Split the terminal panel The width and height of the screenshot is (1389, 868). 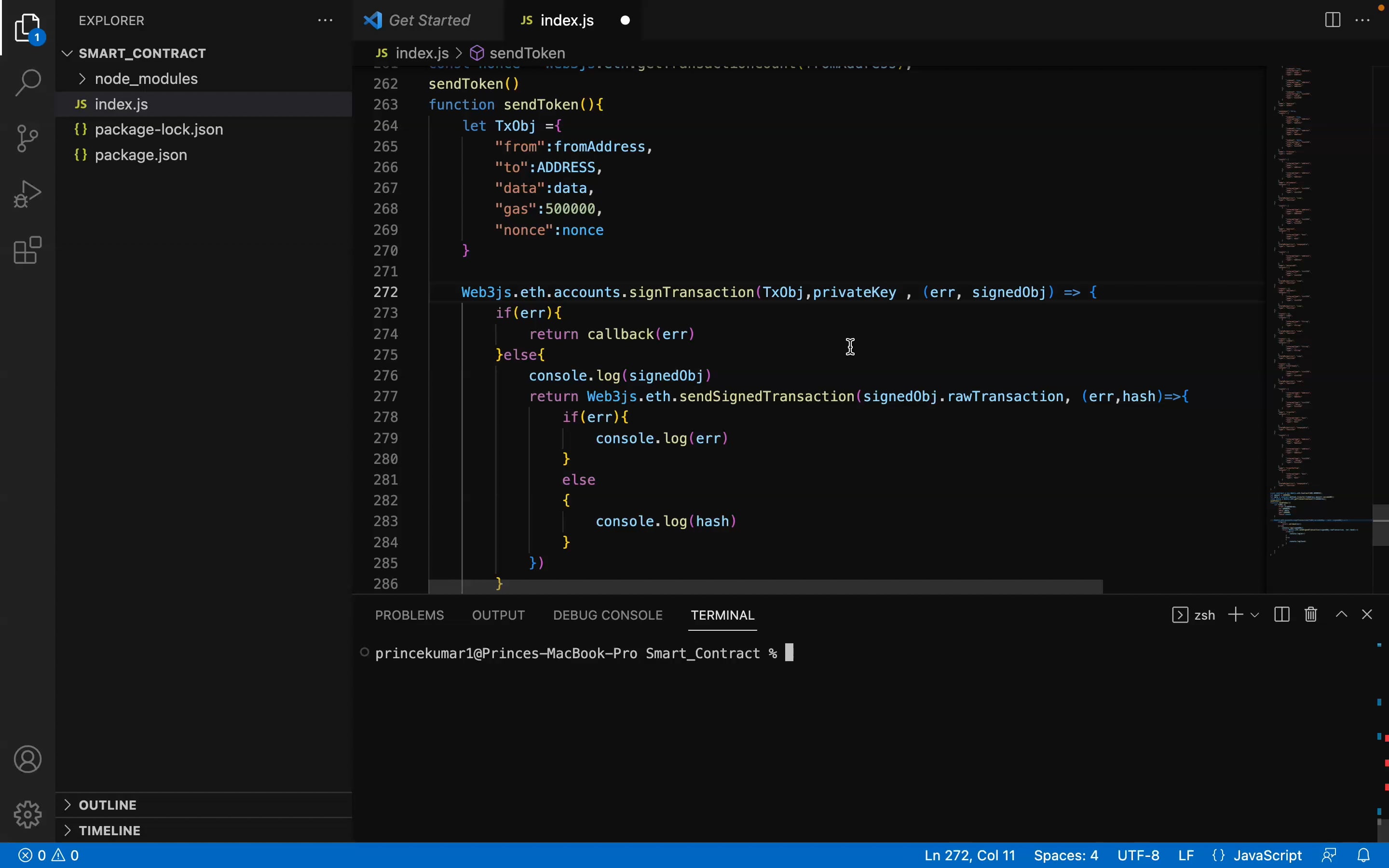point(1281,615)
